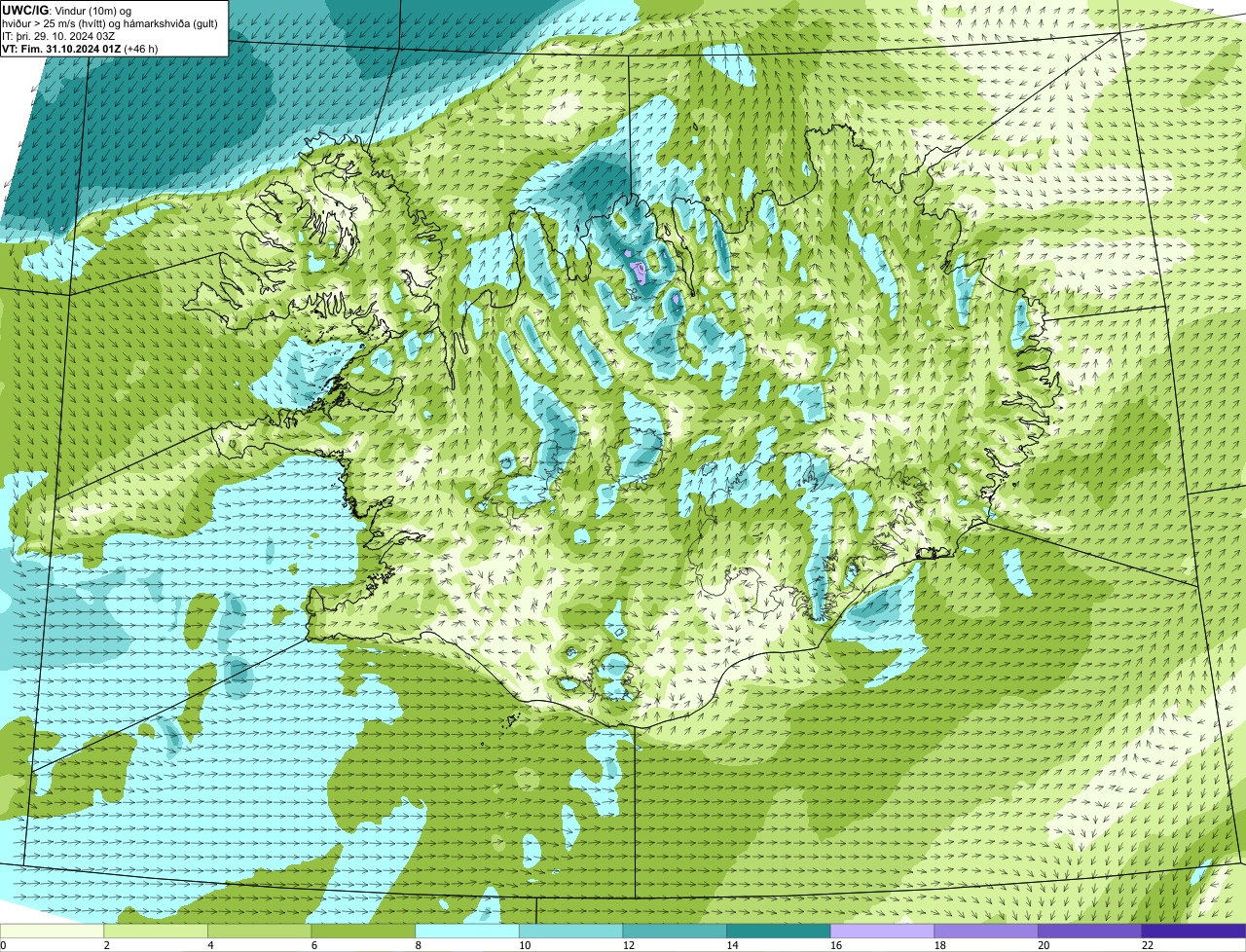Click the light green 2–4 m/s legend swatch

click(x=156, y=931)
